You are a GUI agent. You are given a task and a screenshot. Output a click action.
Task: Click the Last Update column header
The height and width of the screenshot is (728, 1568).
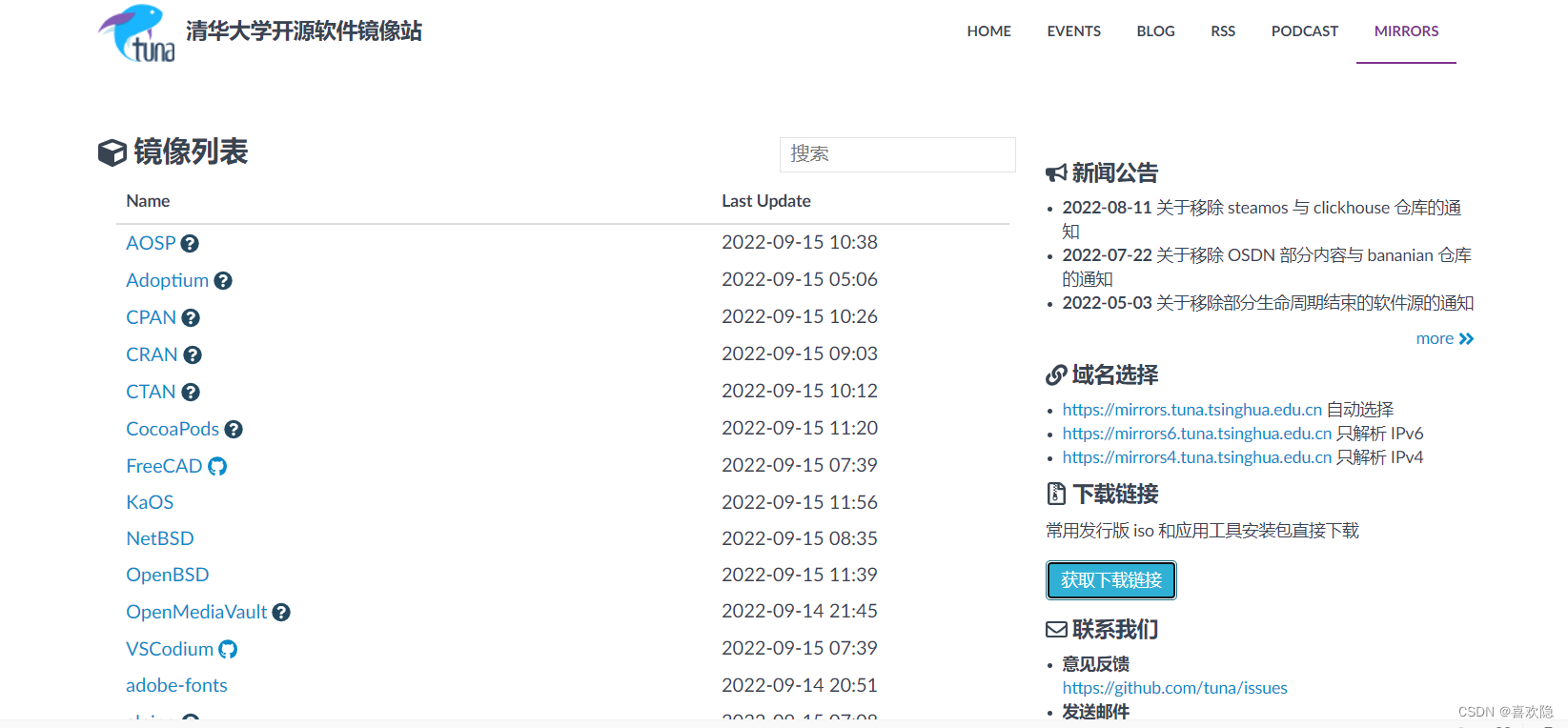click(x=766, y=201)
